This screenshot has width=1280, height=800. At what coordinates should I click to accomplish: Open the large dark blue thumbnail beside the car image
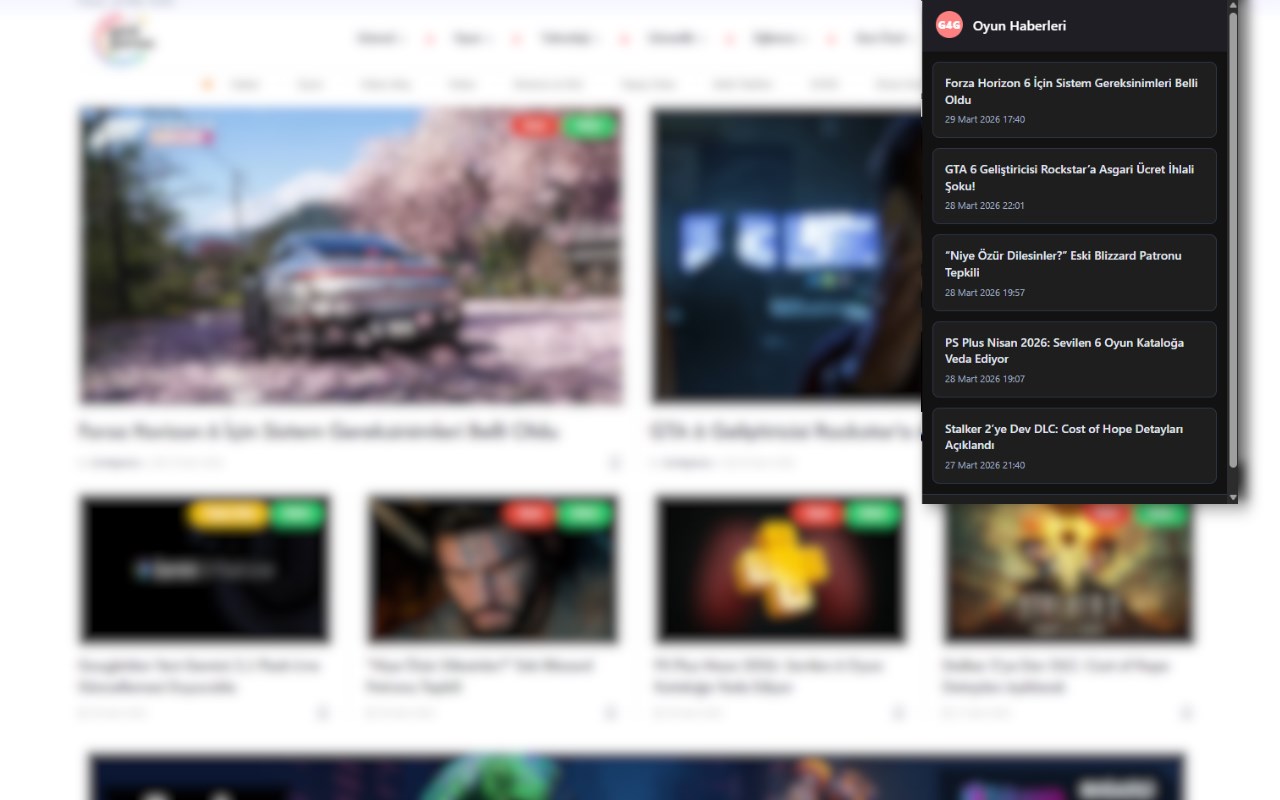pyautogui.click(x=787, y=256)
